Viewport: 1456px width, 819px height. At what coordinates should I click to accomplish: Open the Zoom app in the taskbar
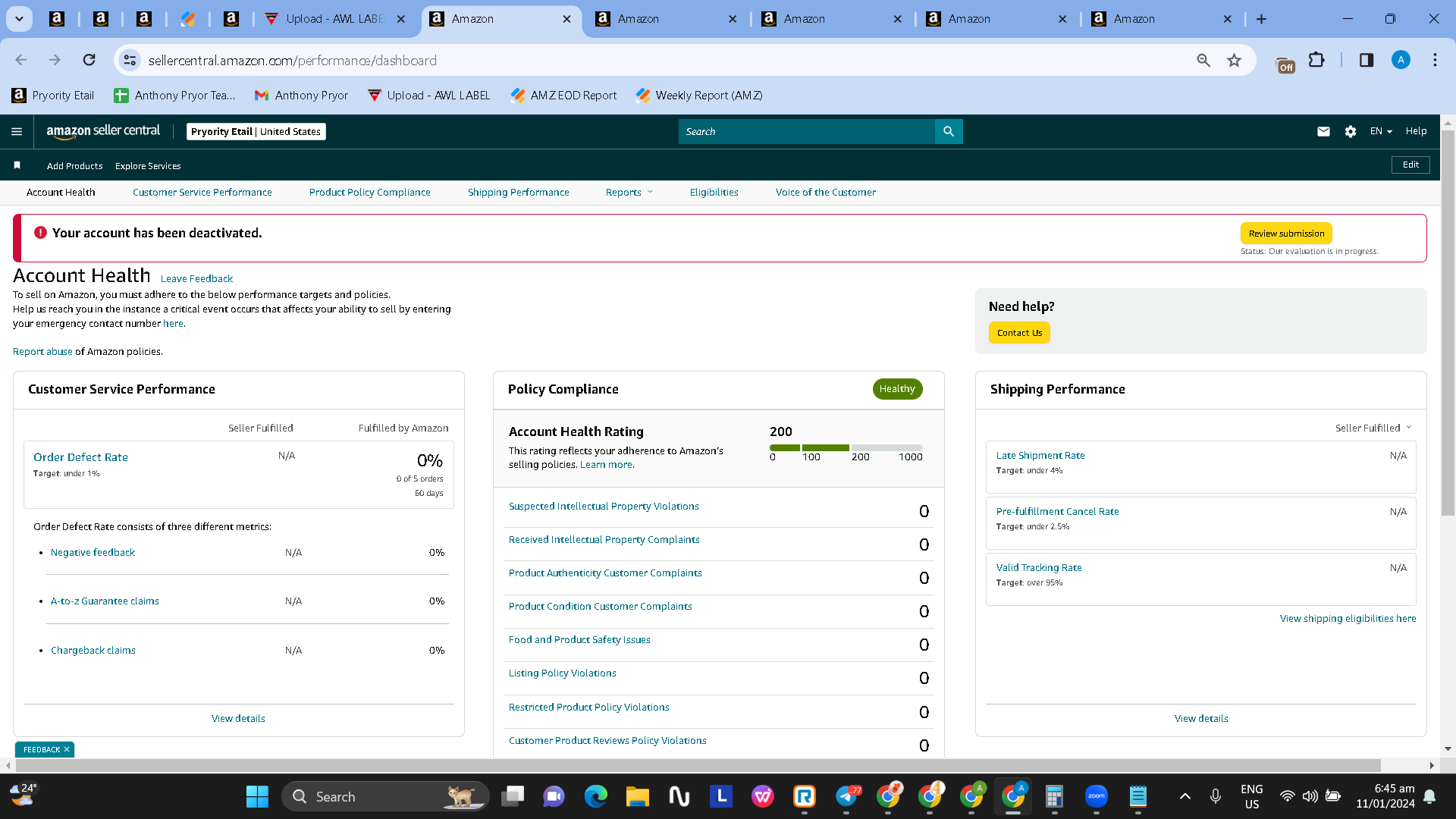1097,796
